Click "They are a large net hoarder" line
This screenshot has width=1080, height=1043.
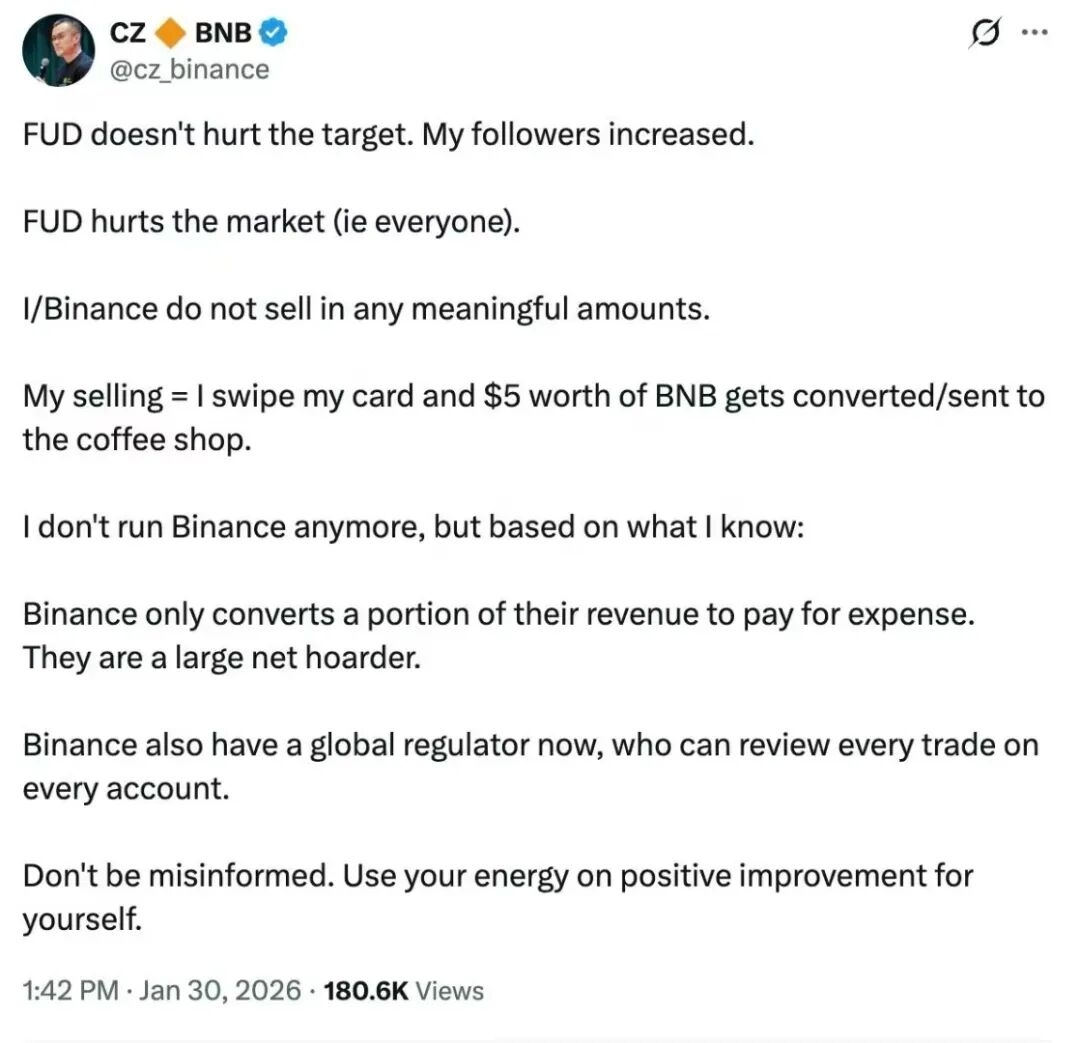click(221, 659)
